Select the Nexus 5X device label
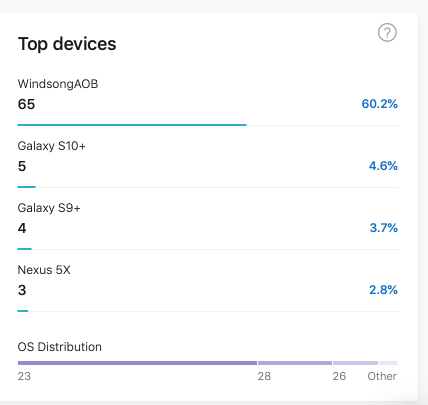 click(x=44, y=270)
